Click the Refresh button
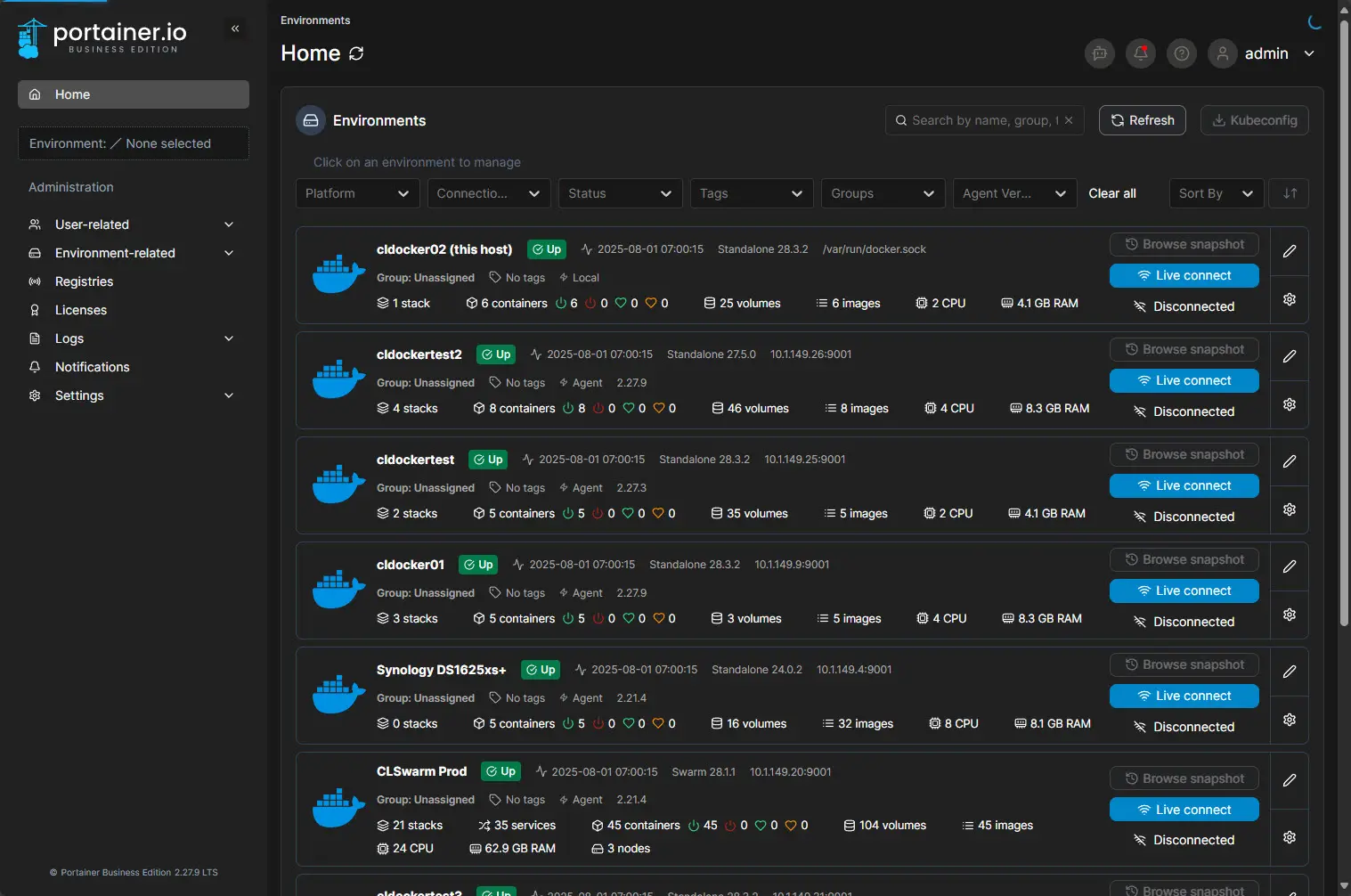1351x896 pixels. coord(1143,120)
